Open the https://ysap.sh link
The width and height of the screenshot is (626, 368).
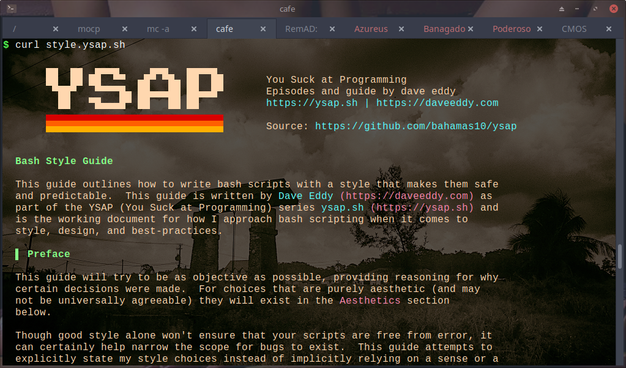click(312, 103)
